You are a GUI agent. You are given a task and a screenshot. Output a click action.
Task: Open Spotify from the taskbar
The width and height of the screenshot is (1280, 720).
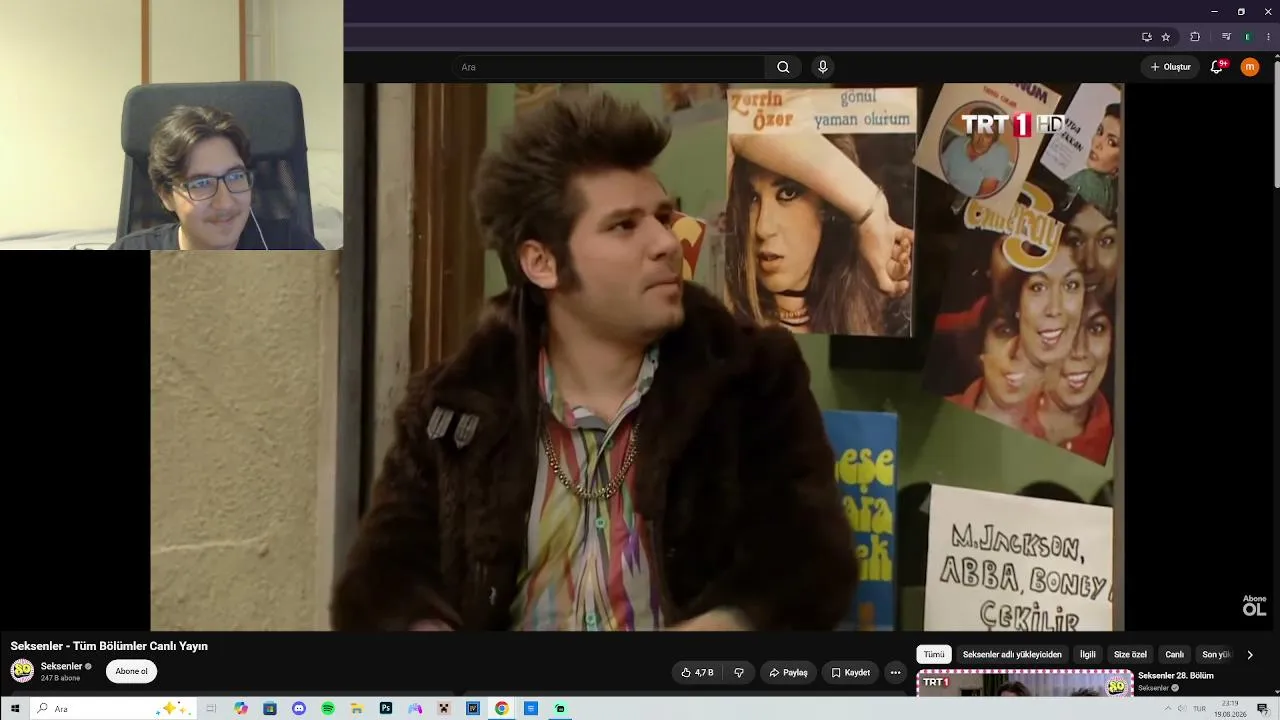pyautogui.click(x=328, y=709)
